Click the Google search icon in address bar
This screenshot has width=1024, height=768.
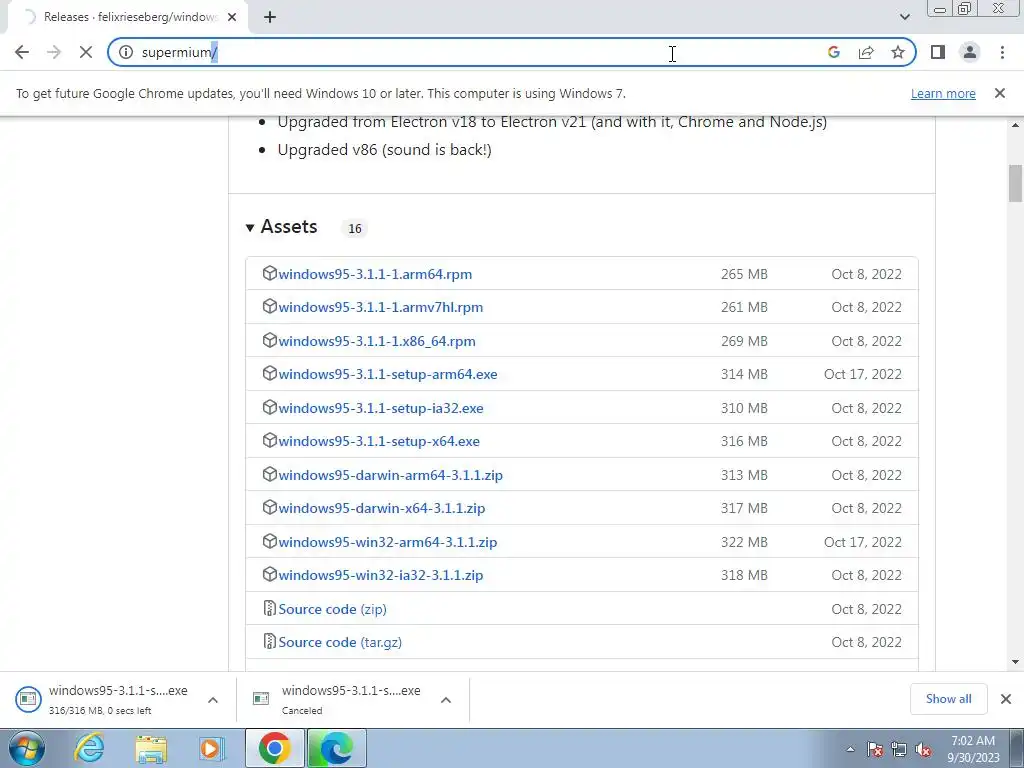[x=833, y=52]
